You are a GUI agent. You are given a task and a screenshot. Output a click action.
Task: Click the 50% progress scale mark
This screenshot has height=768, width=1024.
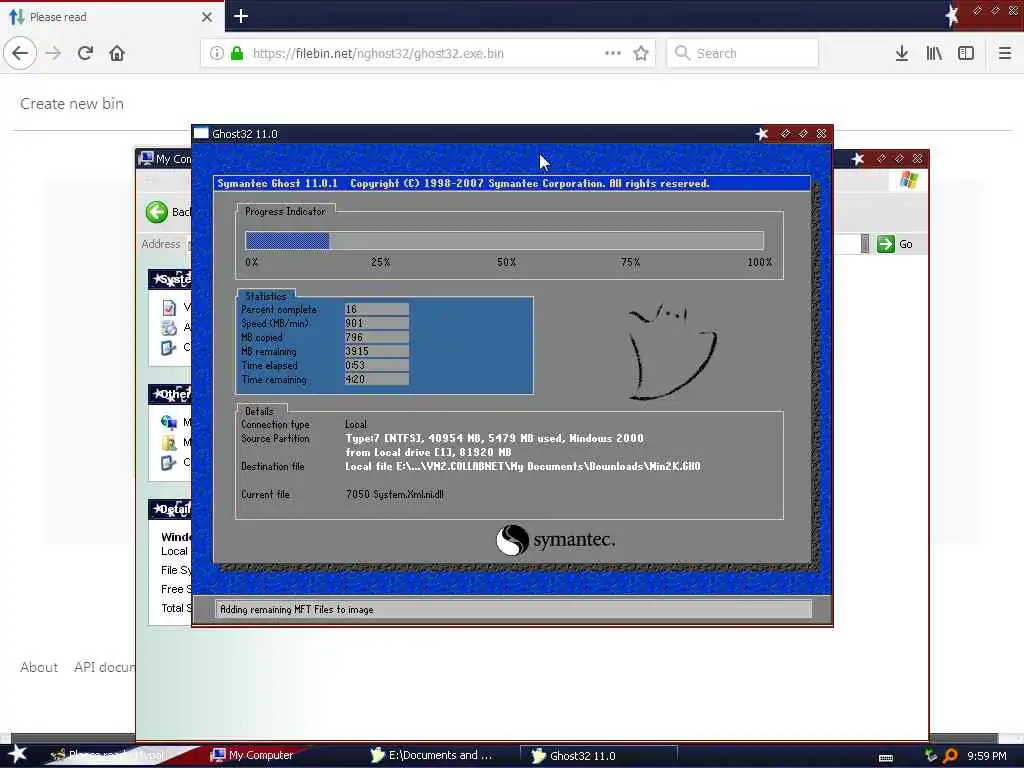(506, 262)
